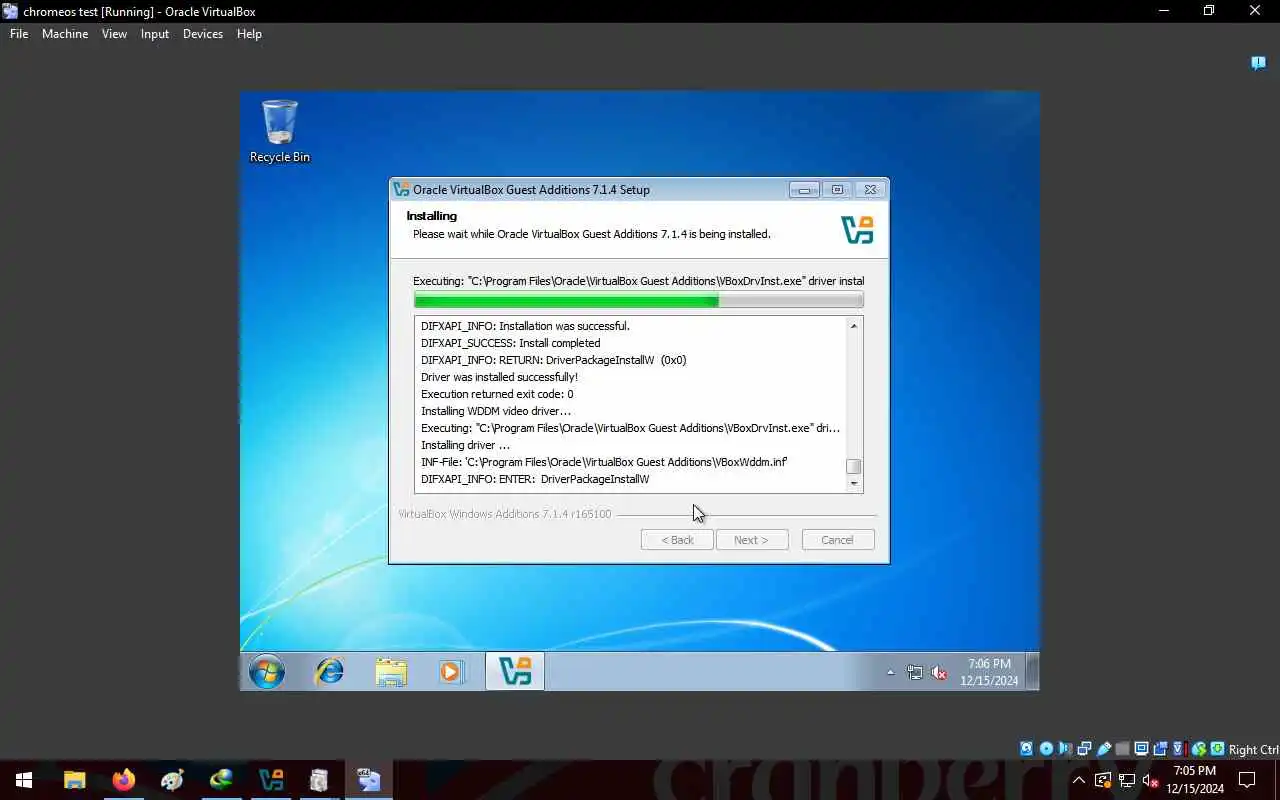
Task: Open guest clock showing 7:06 PM
Action: tap(989, 672)
